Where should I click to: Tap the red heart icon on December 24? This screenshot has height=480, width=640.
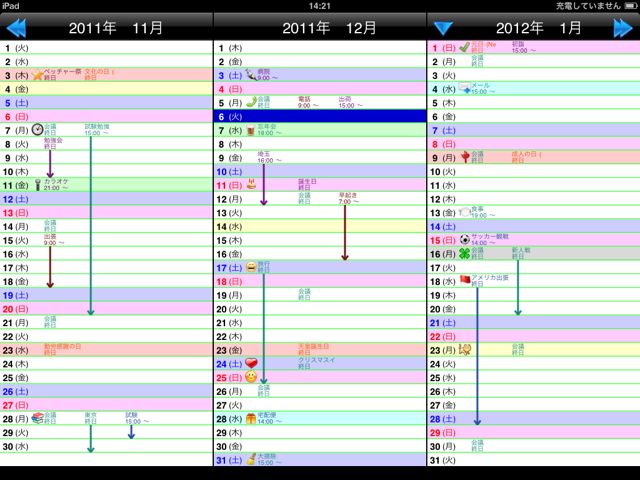pyautogui.click(x=251, y=363)
